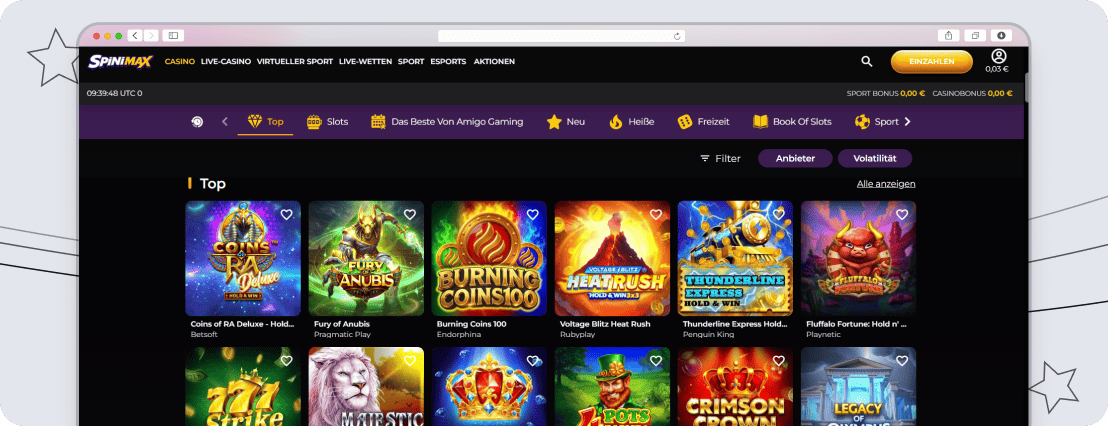Viewport: 1108px width, 426px height.
Task: Click the SpiniMax logo
Action: (120, 61)
